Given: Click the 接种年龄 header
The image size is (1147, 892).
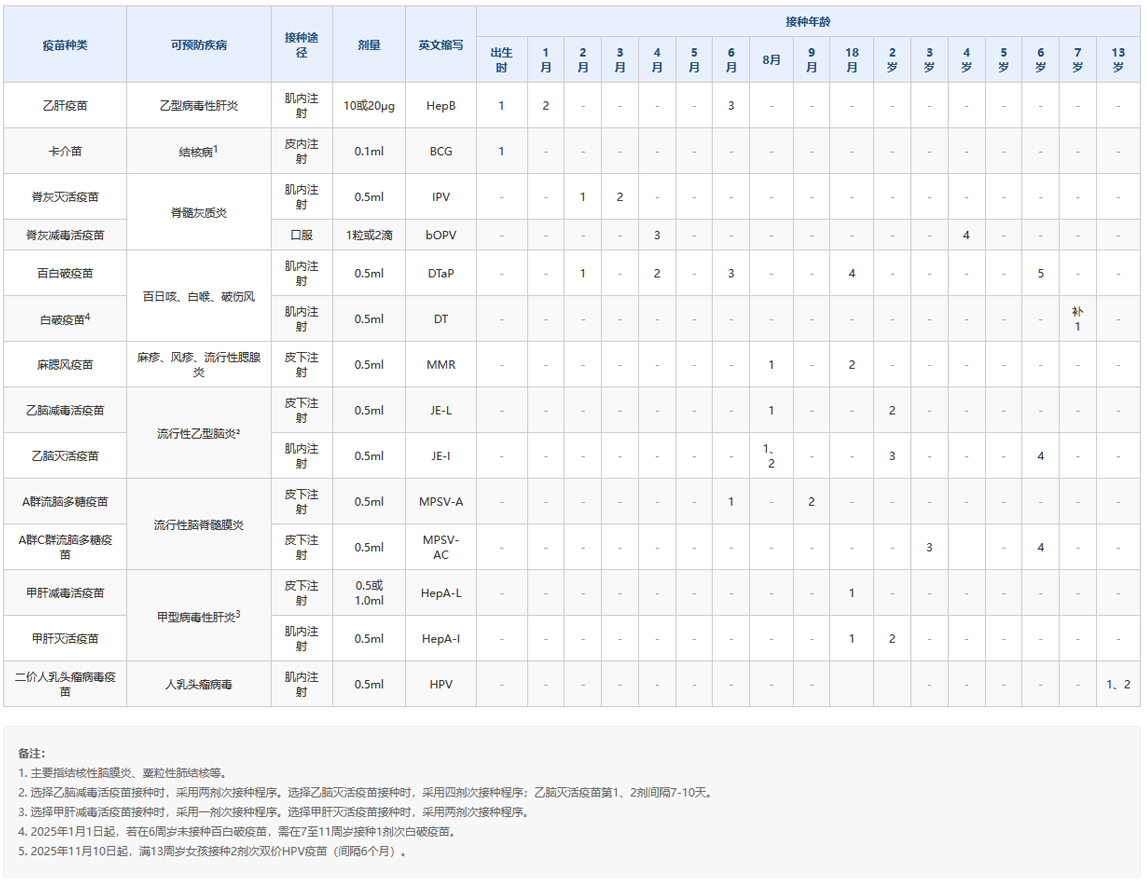Looking at the screenshot, I should pyautogui.click(x=807, y=21).
